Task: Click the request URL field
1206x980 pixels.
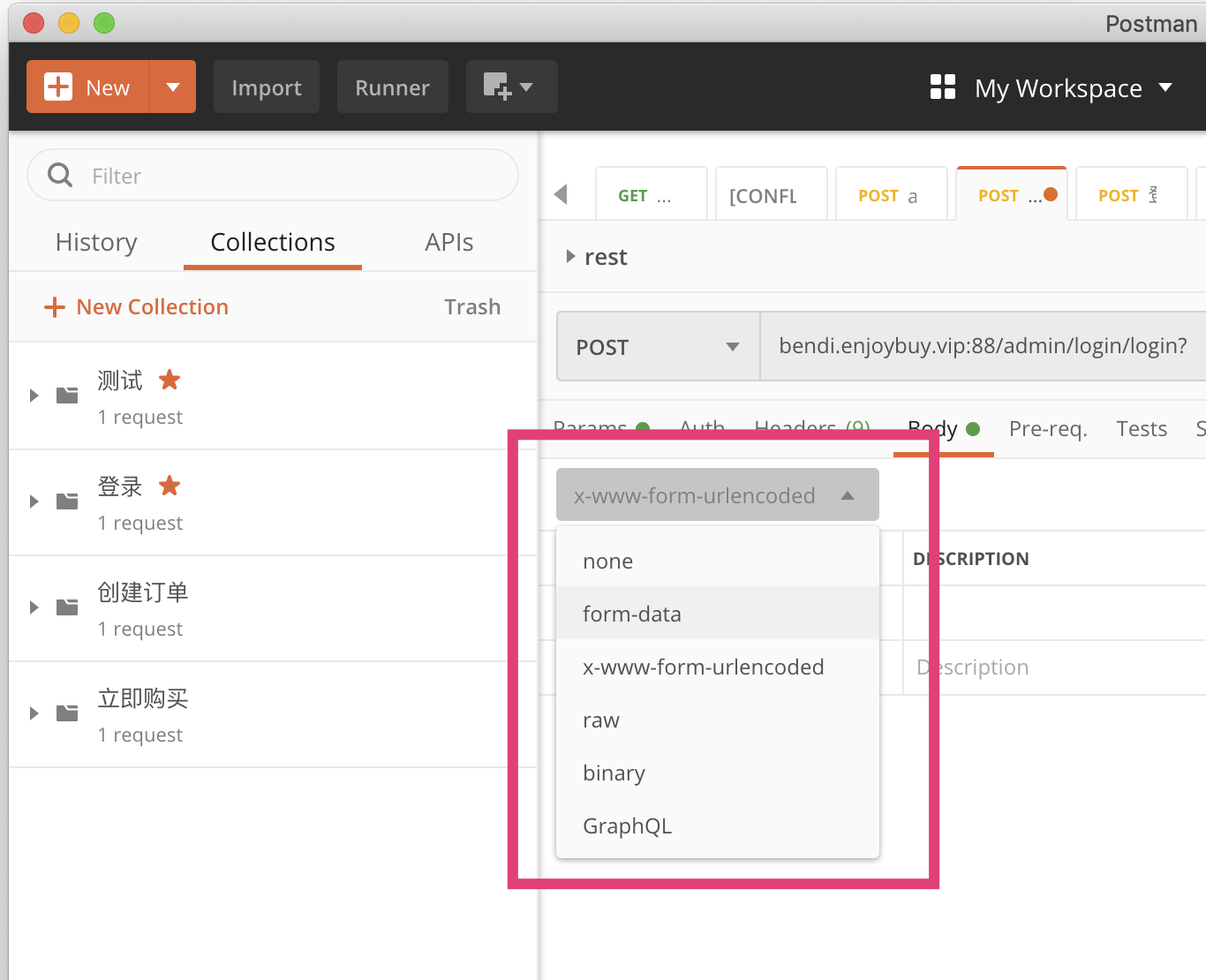Action: point(984,346)
